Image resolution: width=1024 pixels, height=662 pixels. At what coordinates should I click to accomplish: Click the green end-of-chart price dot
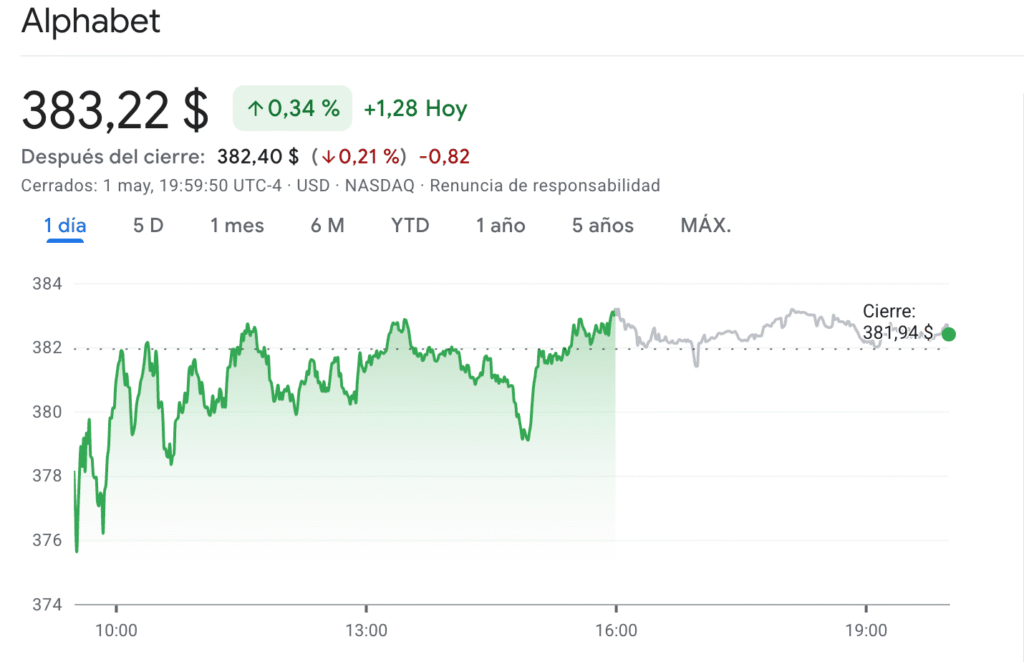tap(949, 334)
